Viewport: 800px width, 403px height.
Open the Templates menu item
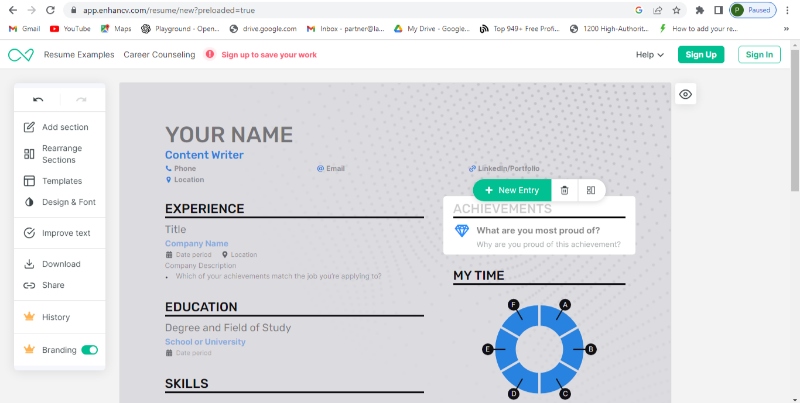[x=60, y=181]
